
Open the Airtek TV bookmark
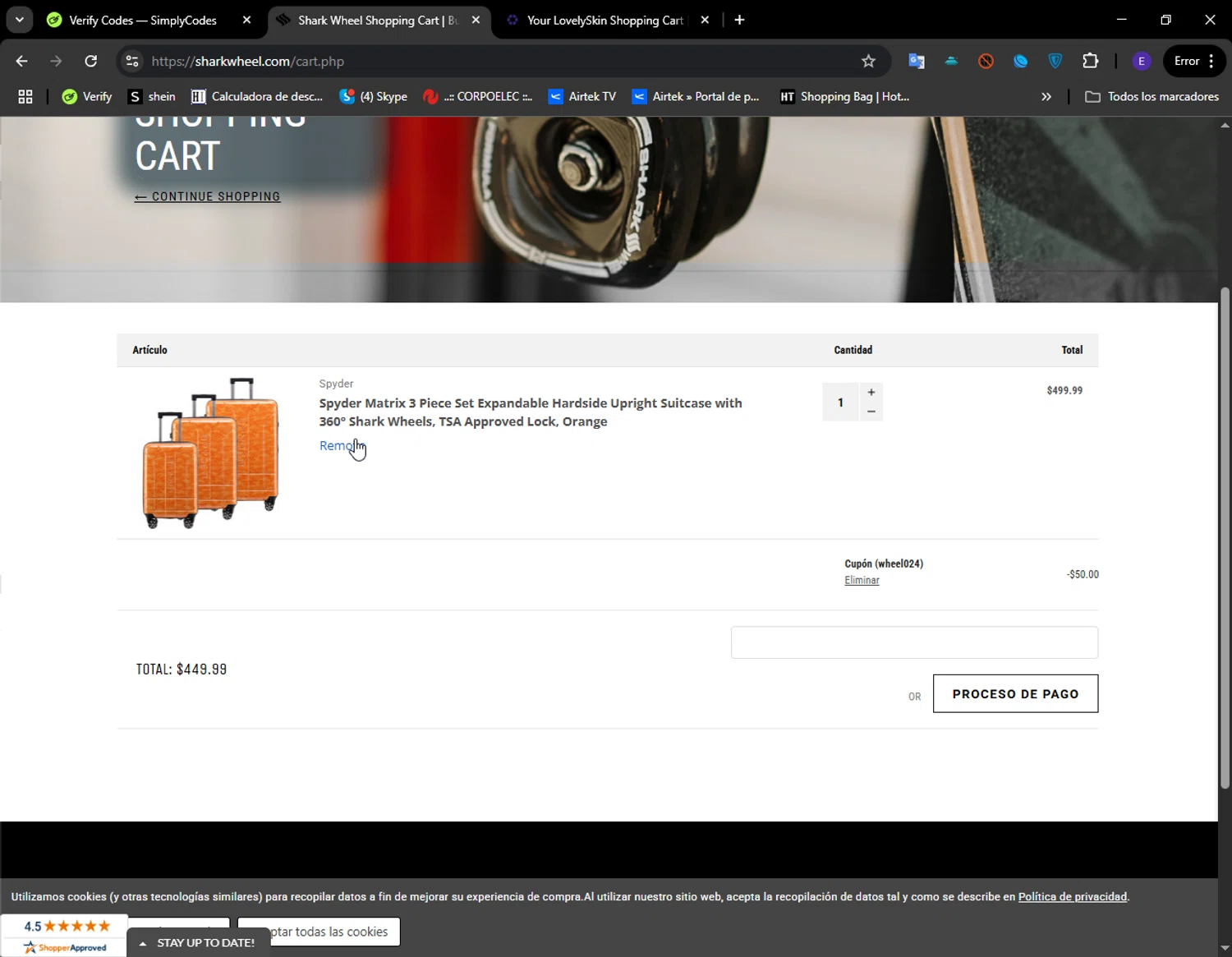tap(582, 96)
